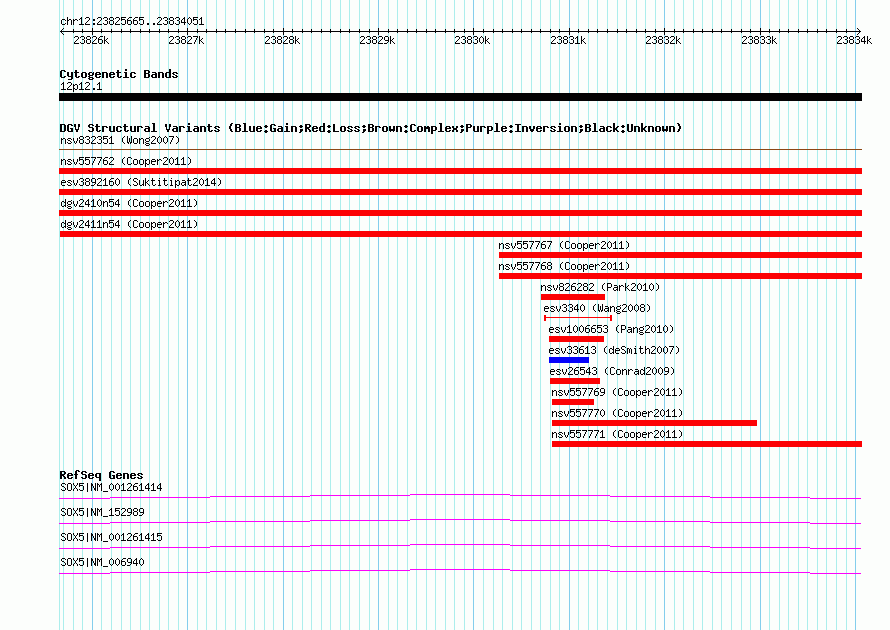This screenshot has height=630, width=890.
Task: Open the dgv2410n54 (Cooper2011) variant label
Action: point(129,203)
